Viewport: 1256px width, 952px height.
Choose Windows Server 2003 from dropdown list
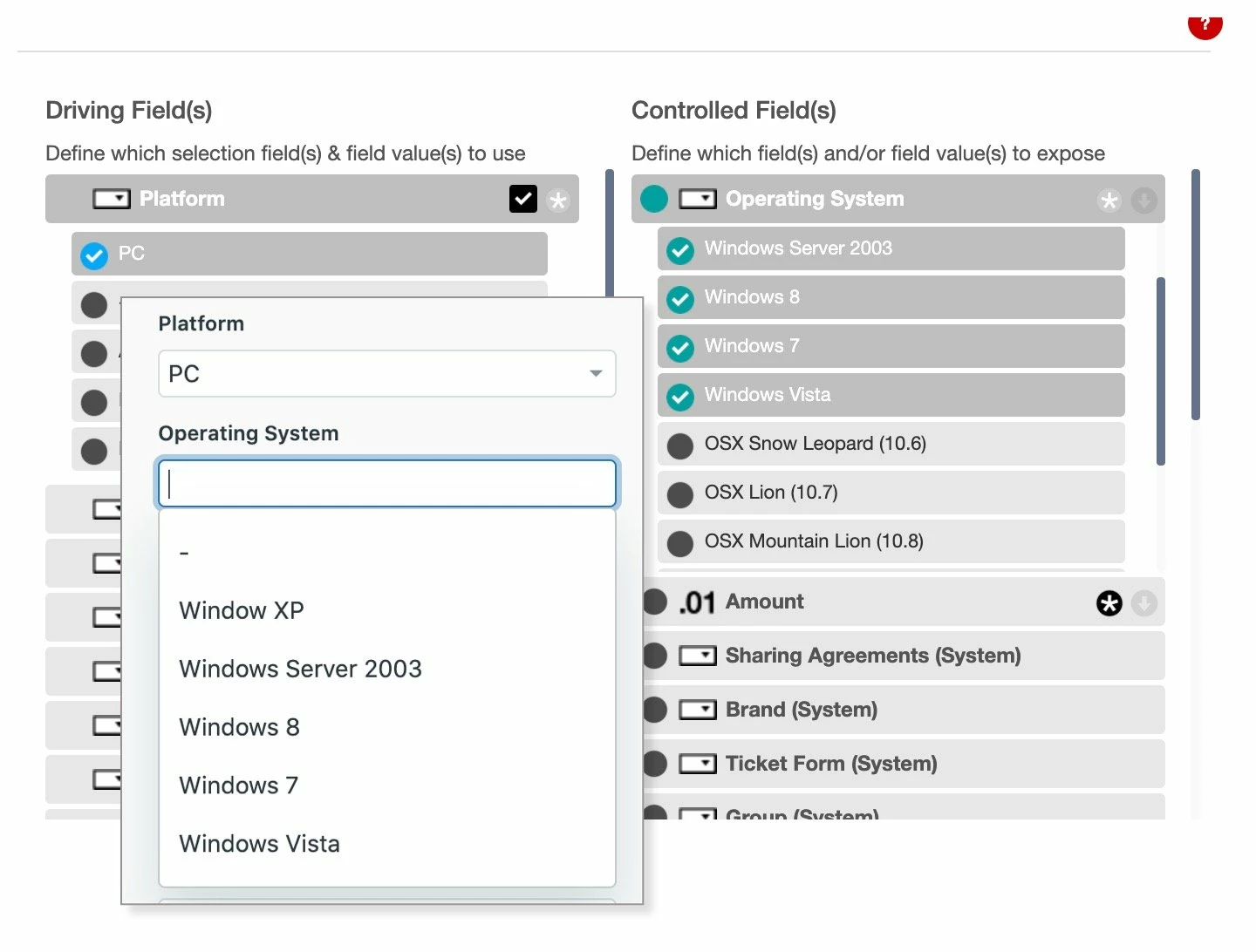387,669
